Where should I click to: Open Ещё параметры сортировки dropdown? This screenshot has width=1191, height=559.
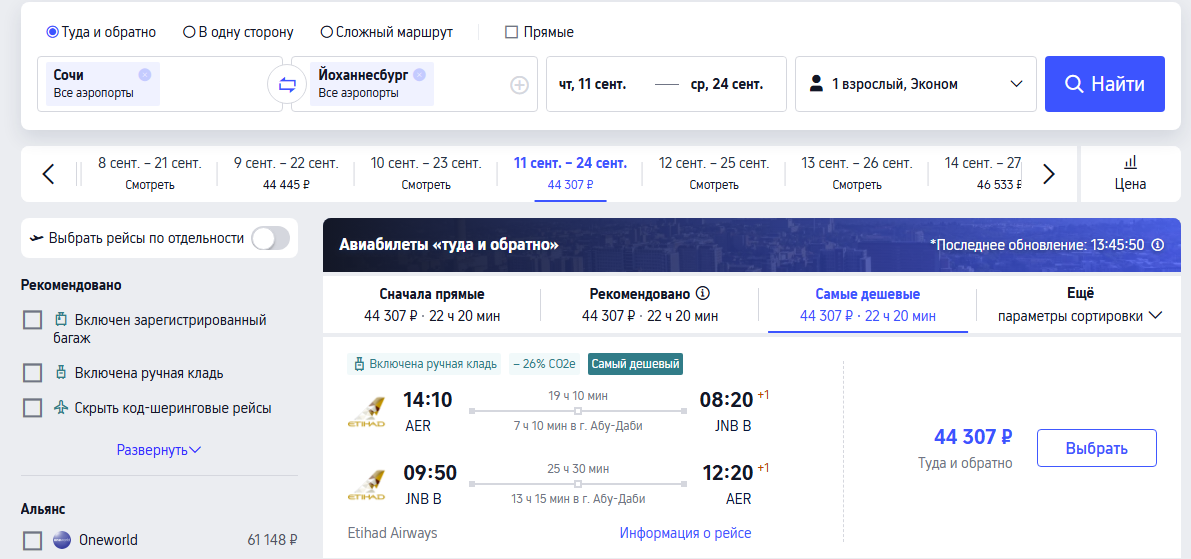(1079, 305)
